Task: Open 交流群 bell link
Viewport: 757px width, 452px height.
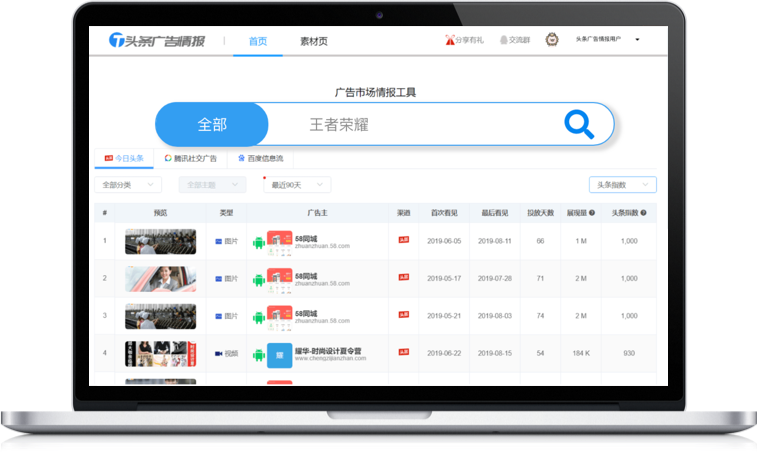Action: pyautogui.click(x=515, y=40)
